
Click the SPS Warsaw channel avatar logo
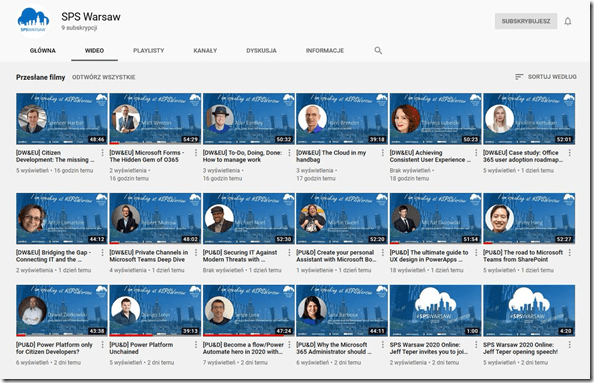[33, 21]
